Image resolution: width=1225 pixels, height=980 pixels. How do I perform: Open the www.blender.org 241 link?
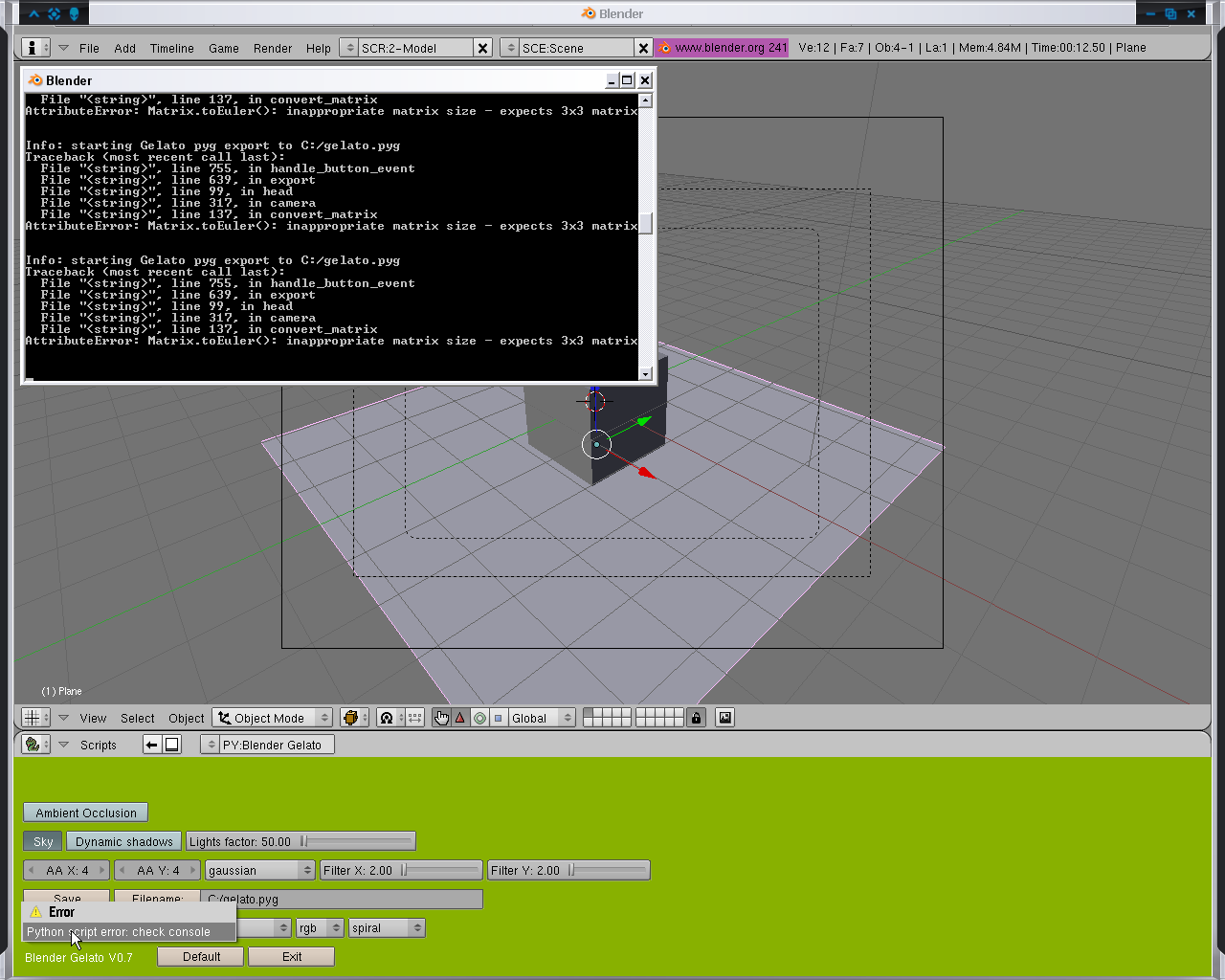(722, 48)
